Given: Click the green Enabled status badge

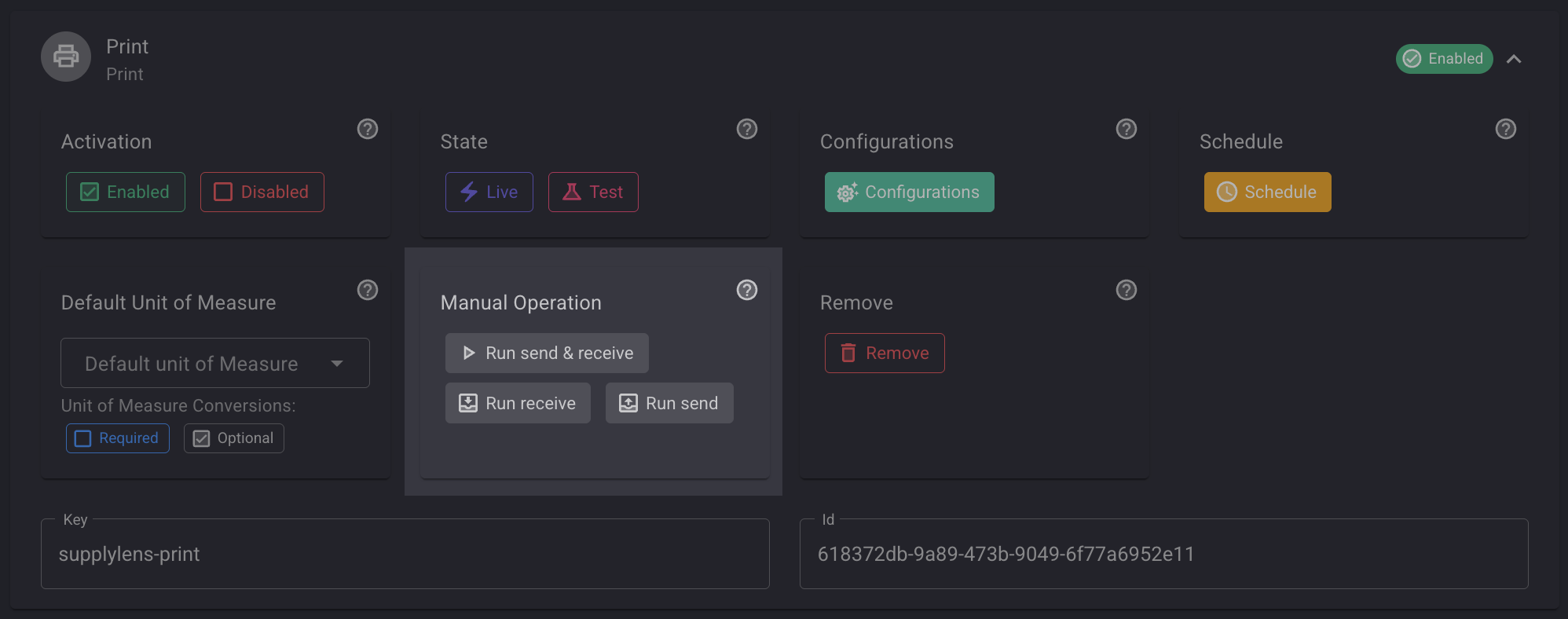Looking at the screenshot, I should tap(1444, 59).
